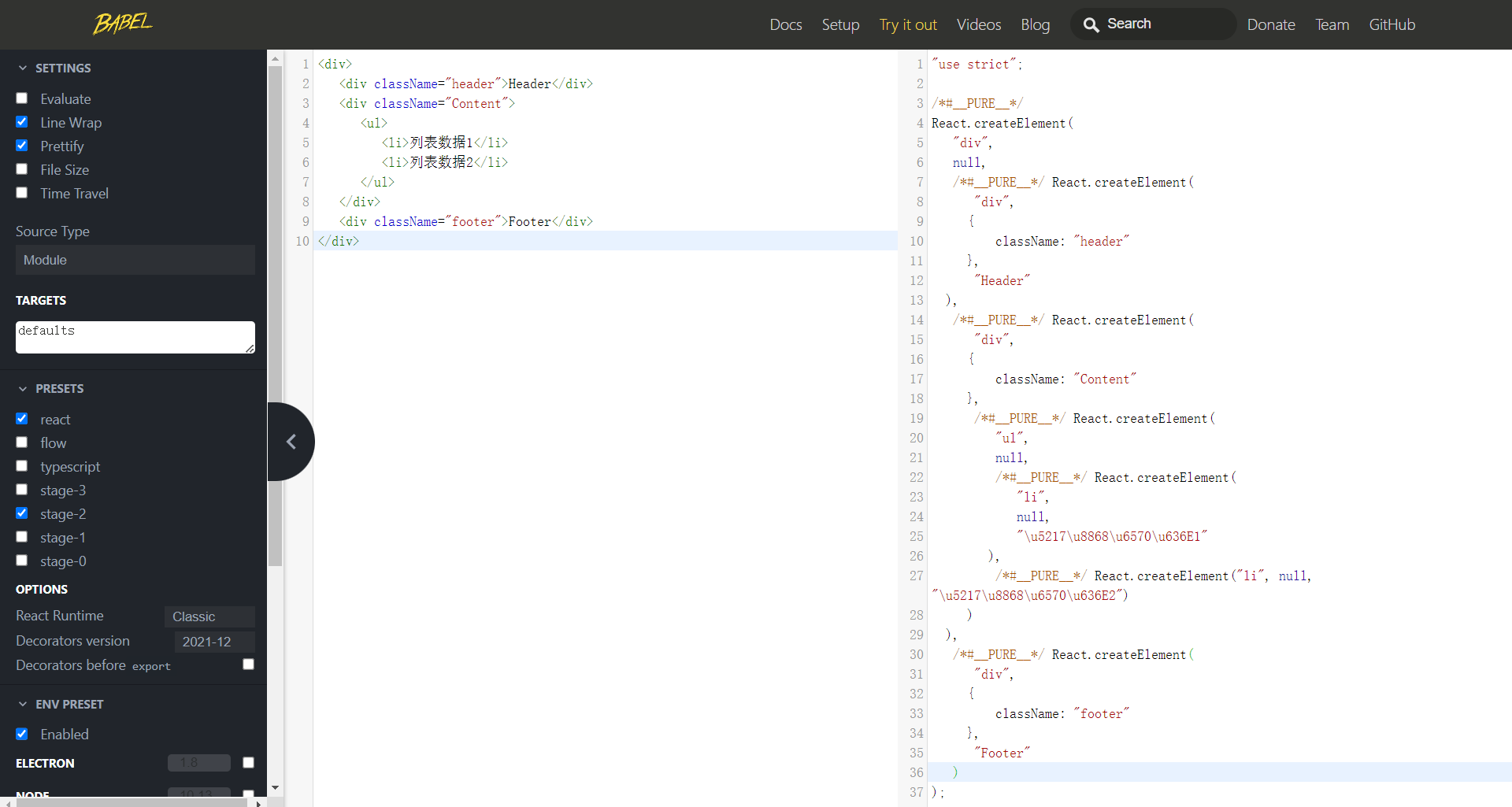Open the Setup page
This screenshot has width=1512, height=807.
(840, 24)
